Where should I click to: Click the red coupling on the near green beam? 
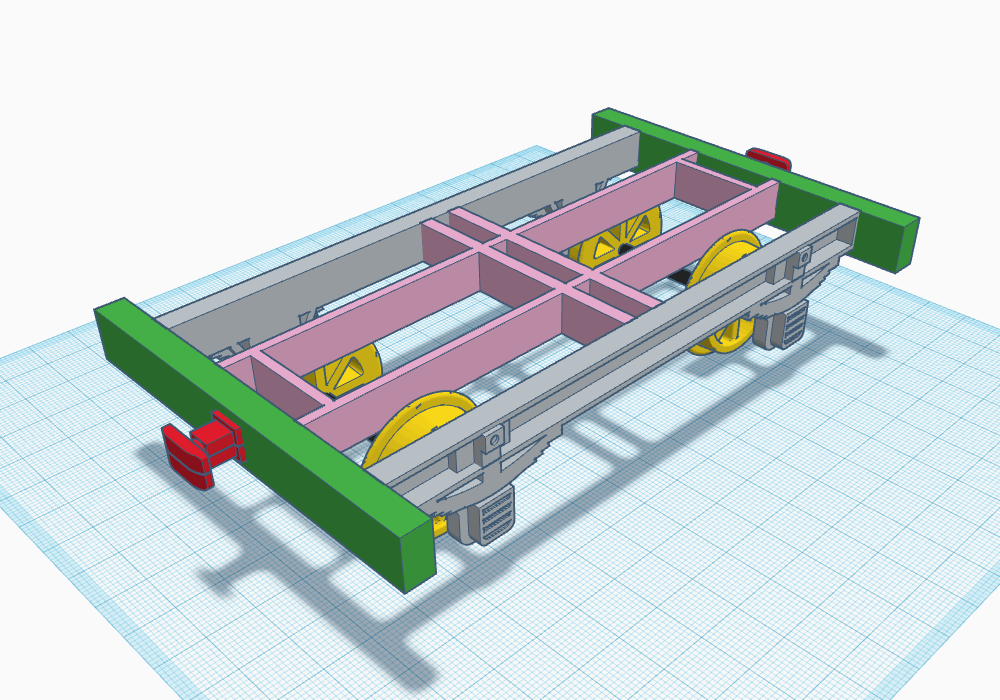coord(203,454)
